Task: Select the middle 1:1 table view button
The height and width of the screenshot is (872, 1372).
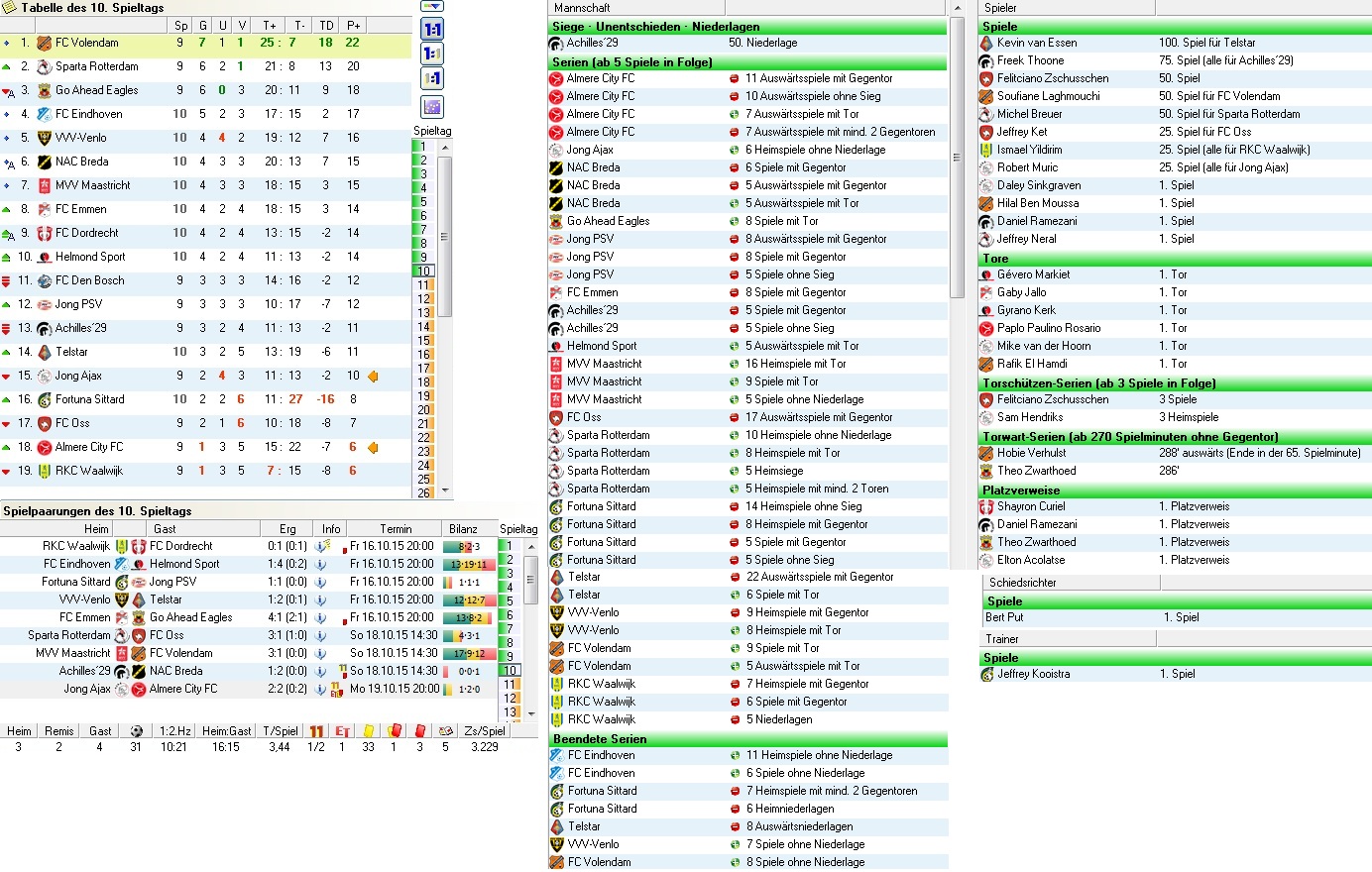Action: point(432,54)
